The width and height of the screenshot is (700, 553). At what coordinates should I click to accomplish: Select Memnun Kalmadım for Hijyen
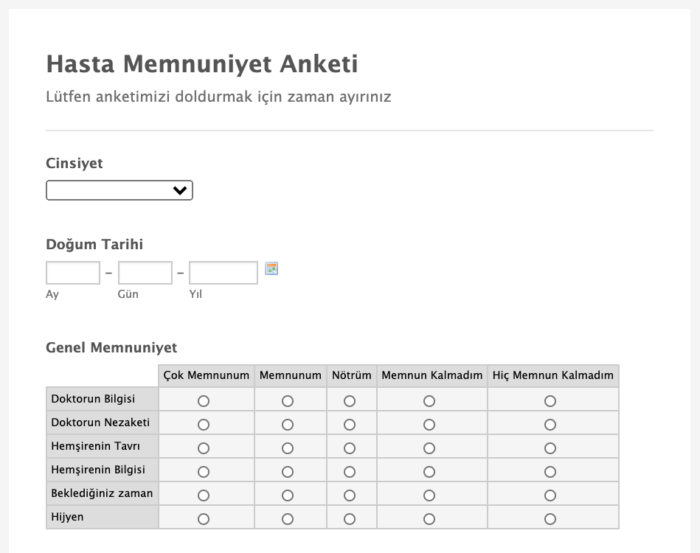[429, 519]
